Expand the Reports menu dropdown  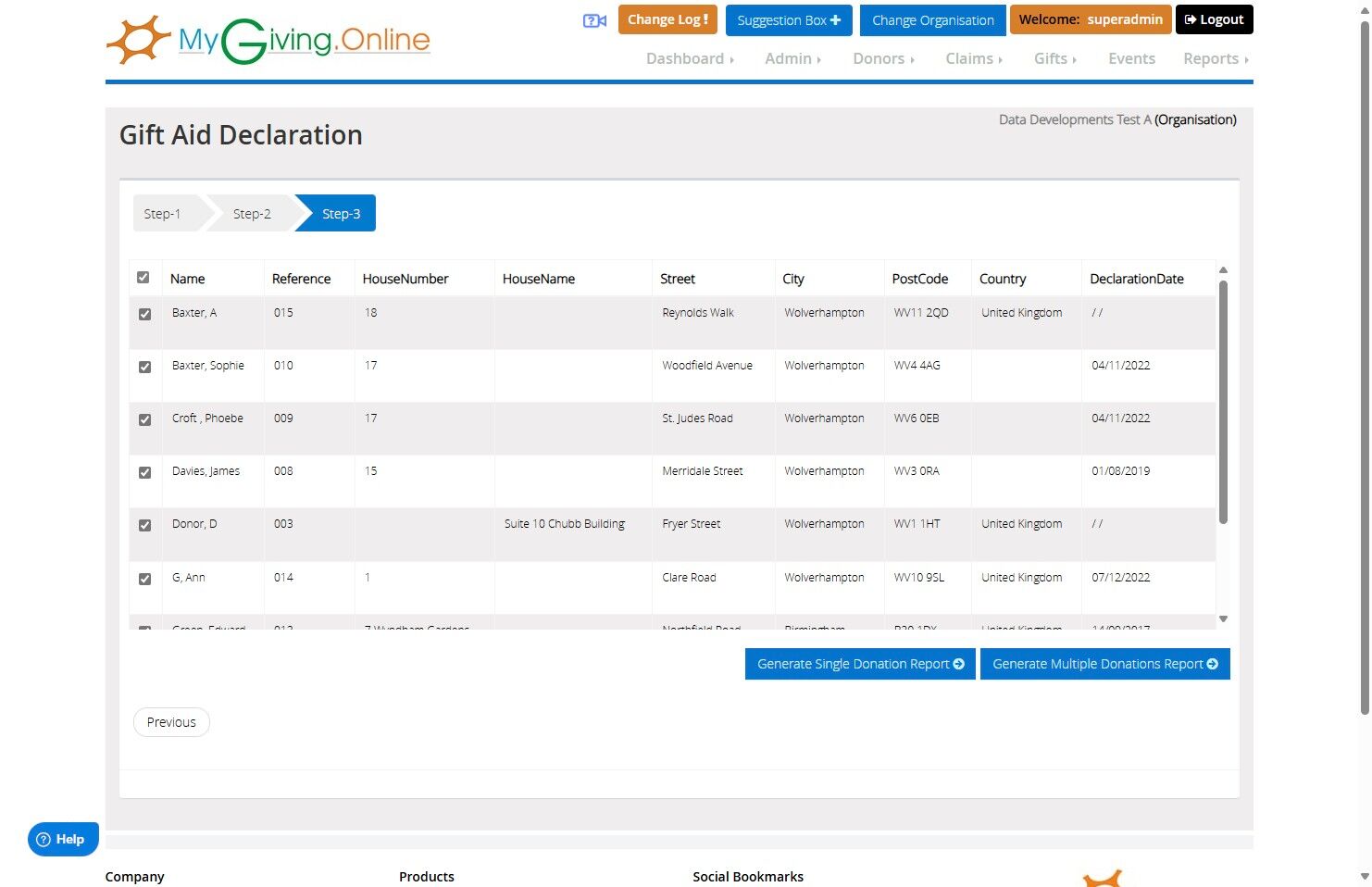pos(1216,58)
